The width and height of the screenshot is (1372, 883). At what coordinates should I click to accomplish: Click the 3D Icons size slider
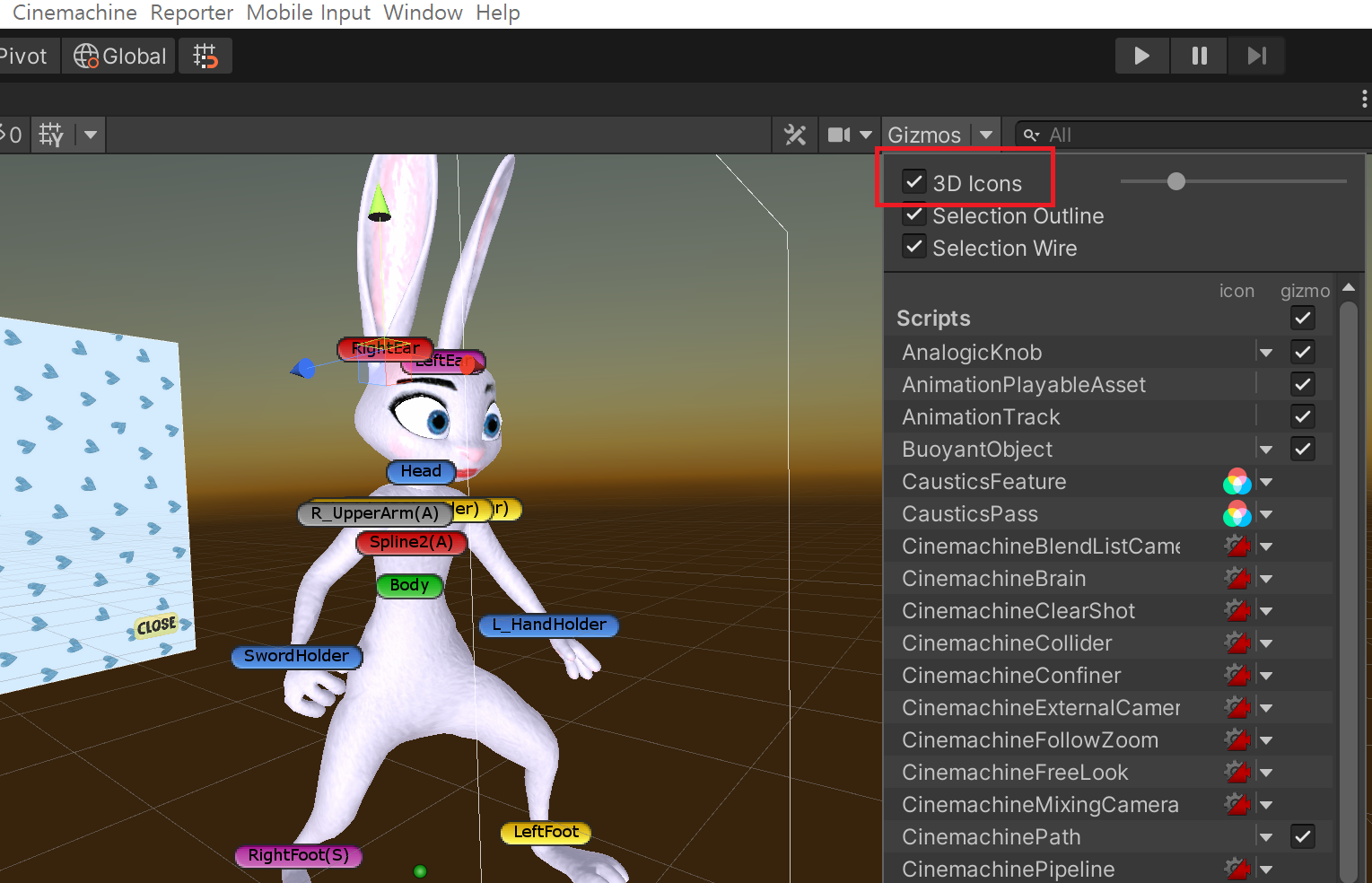(1233, 182)
